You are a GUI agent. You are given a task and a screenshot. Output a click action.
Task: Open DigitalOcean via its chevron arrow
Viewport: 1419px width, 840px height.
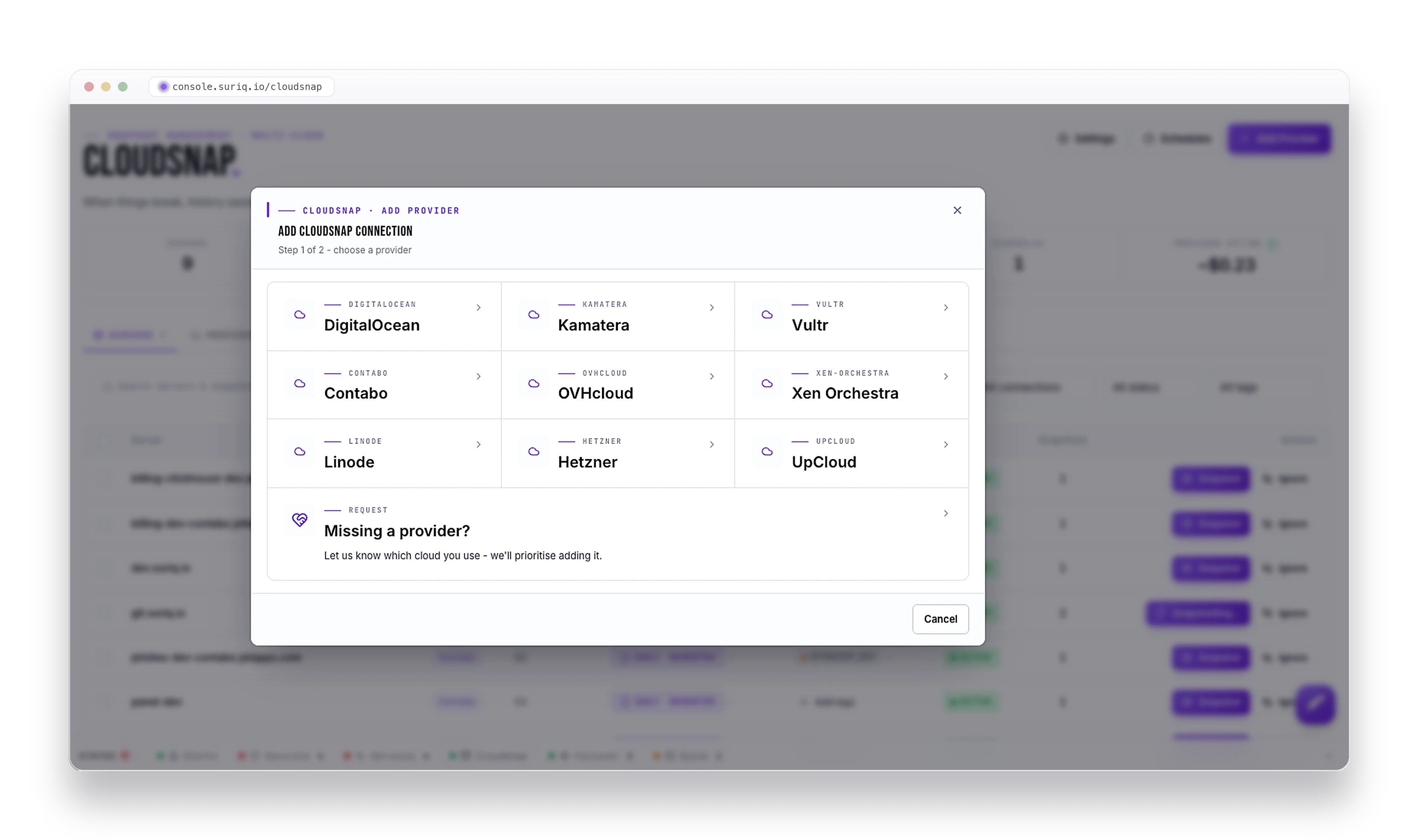(478, 308)
